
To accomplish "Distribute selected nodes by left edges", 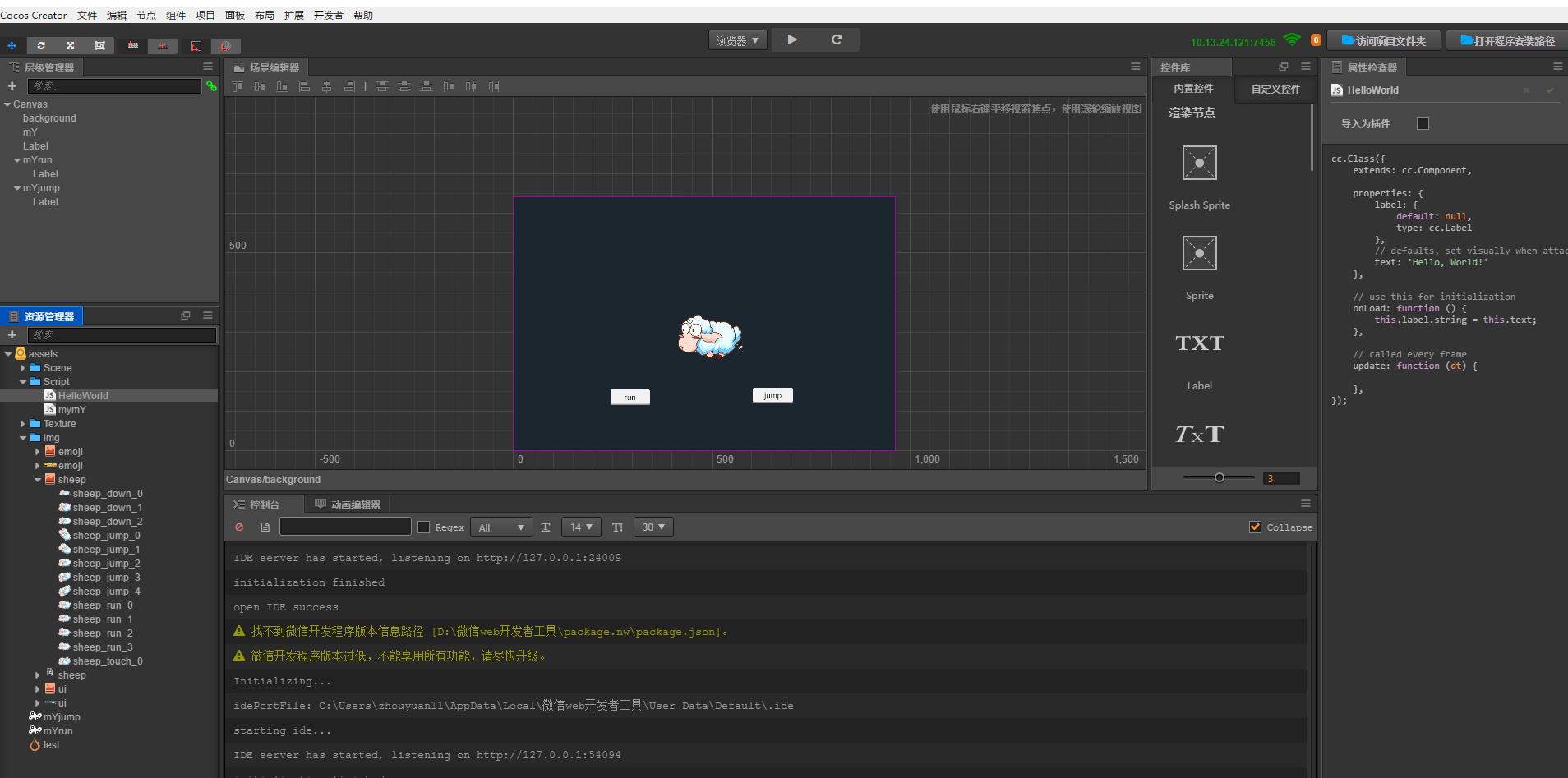I will pyautogui.click(x=449, y=86).
